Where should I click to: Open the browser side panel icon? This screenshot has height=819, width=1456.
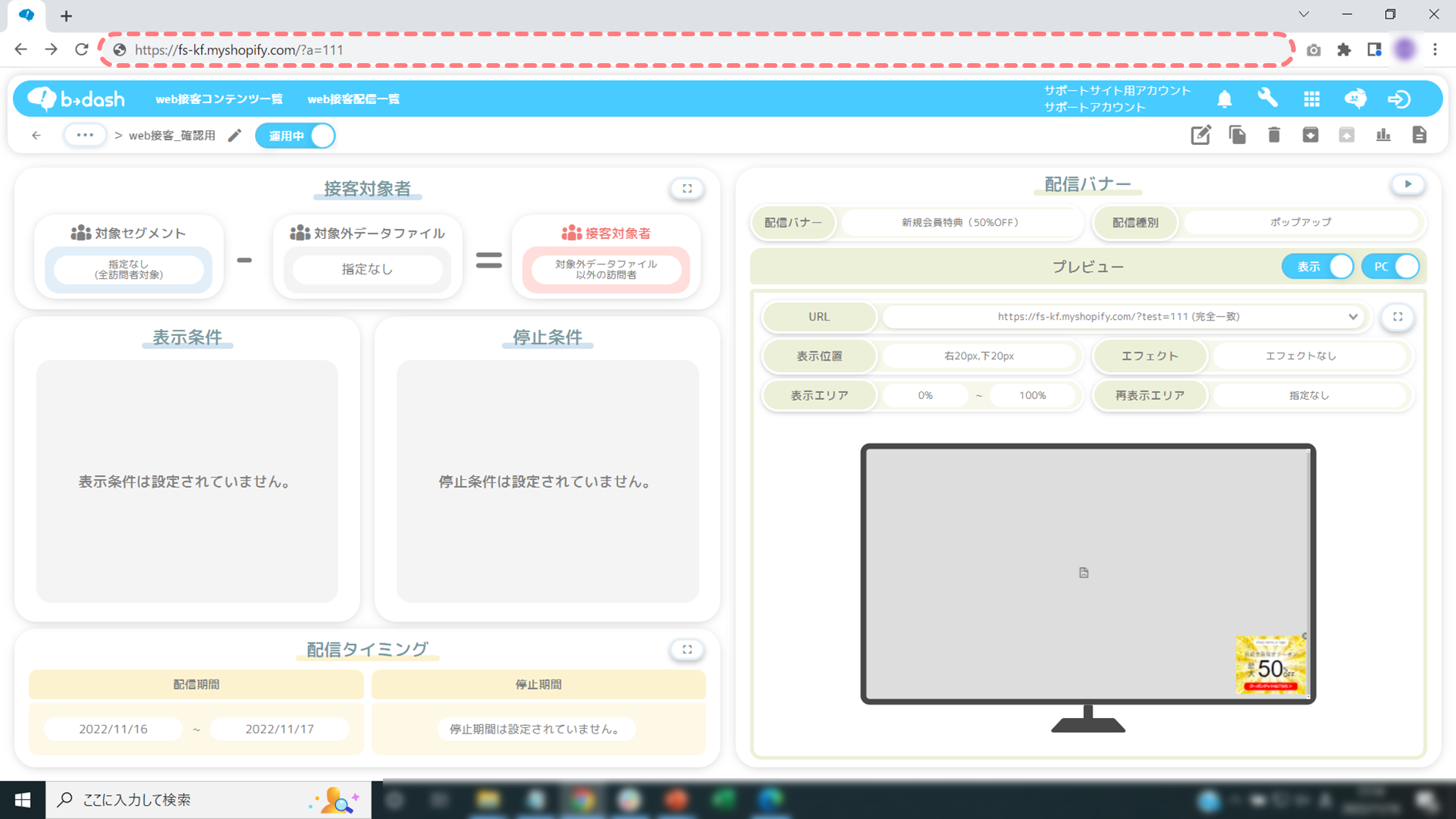1374,49
